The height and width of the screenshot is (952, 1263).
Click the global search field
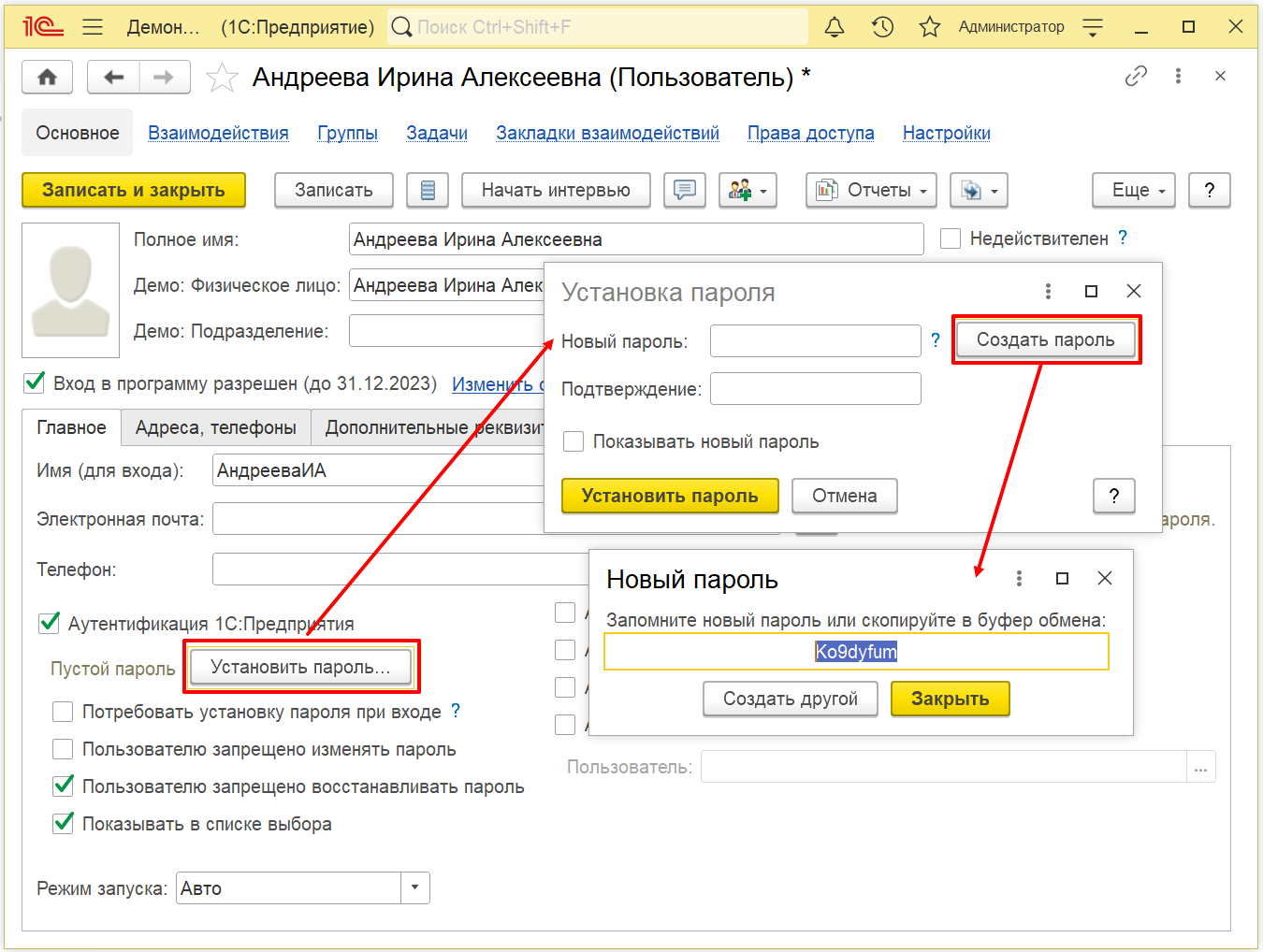tap(599, 27)
